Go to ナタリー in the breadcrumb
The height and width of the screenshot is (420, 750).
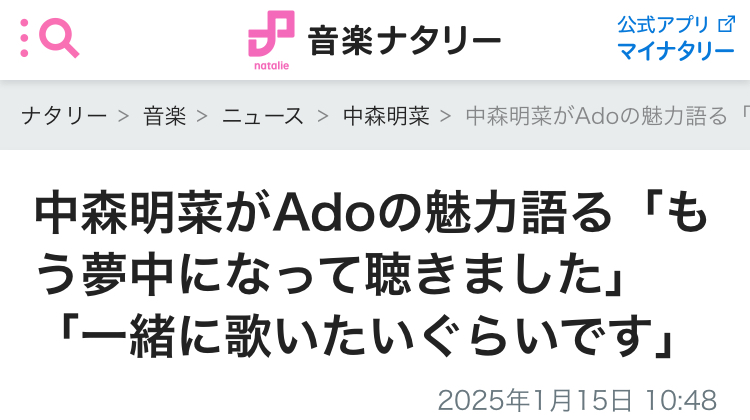coord(64,116)
